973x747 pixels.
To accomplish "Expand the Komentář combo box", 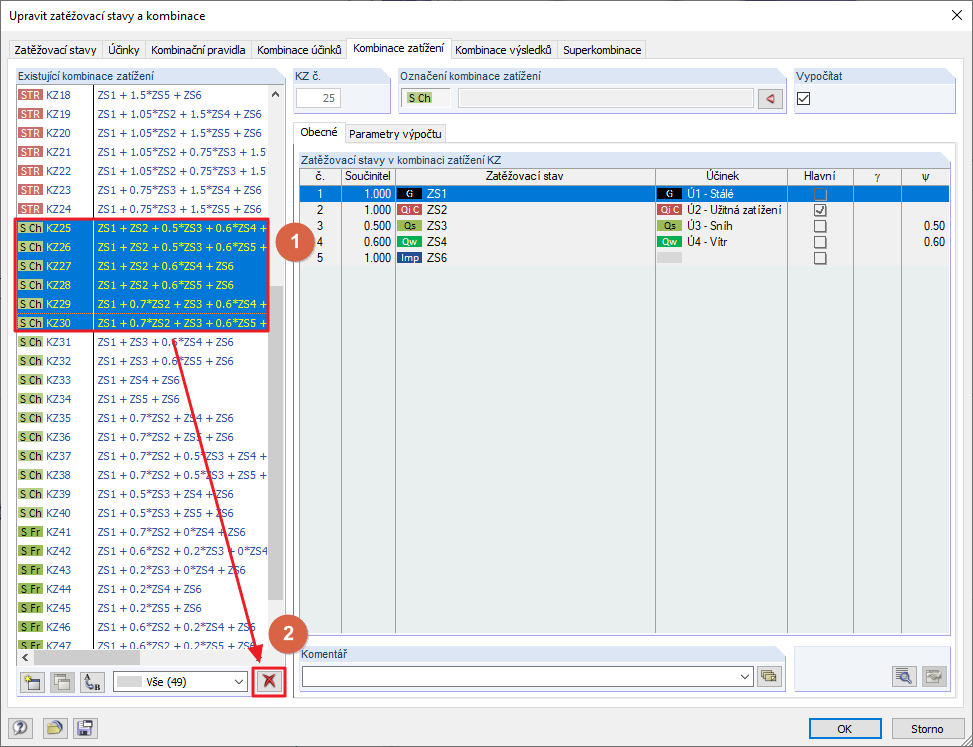I will point(746,677).
